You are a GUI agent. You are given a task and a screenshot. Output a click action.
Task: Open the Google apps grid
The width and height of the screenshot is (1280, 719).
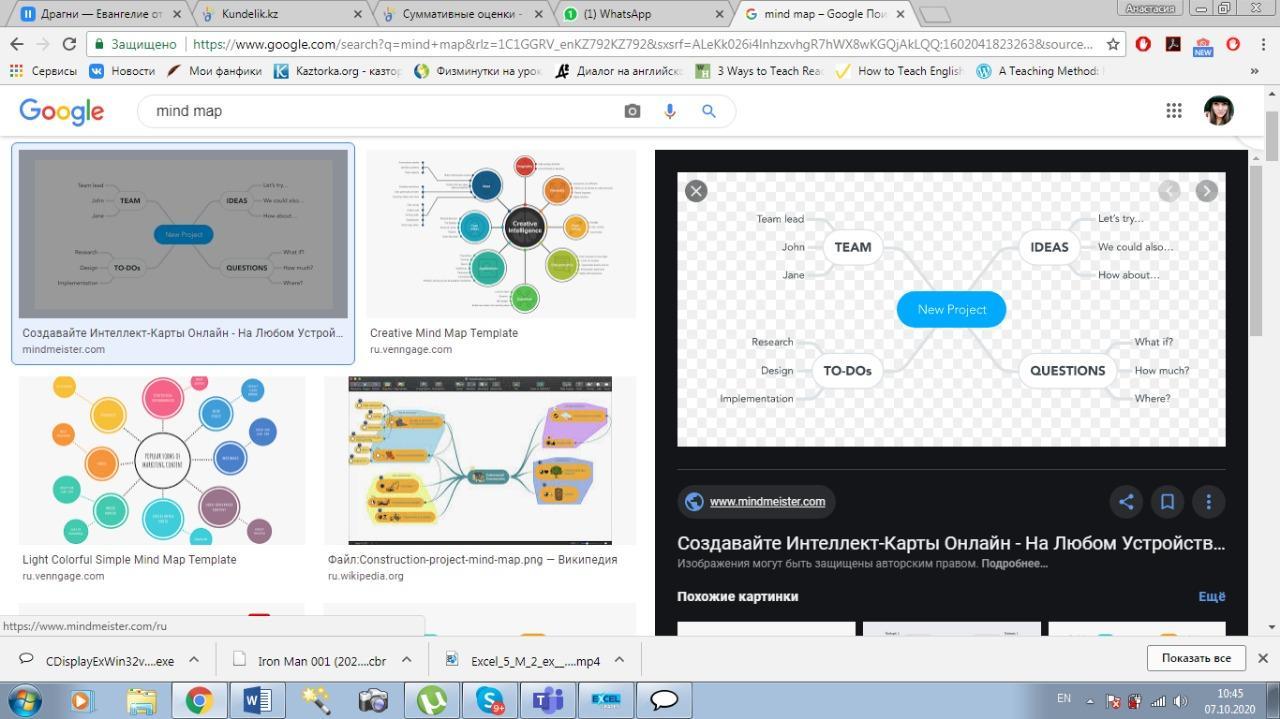tap(1174, 111)
